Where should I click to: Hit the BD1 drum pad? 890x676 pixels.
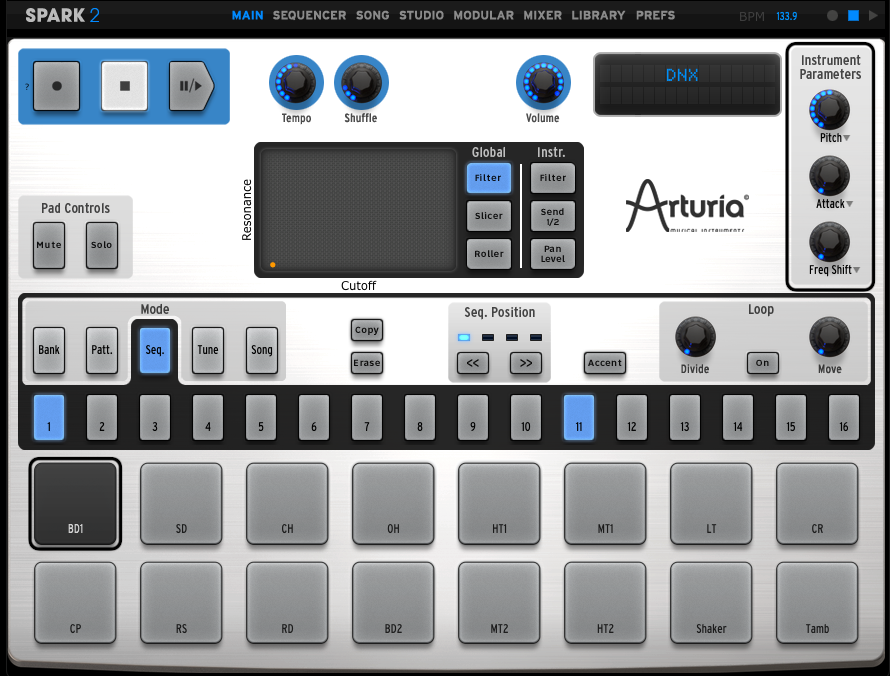[75, 503]
